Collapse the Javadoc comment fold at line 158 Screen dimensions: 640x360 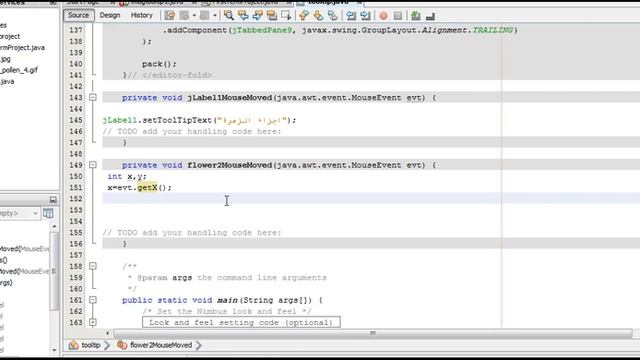(93, 266)
